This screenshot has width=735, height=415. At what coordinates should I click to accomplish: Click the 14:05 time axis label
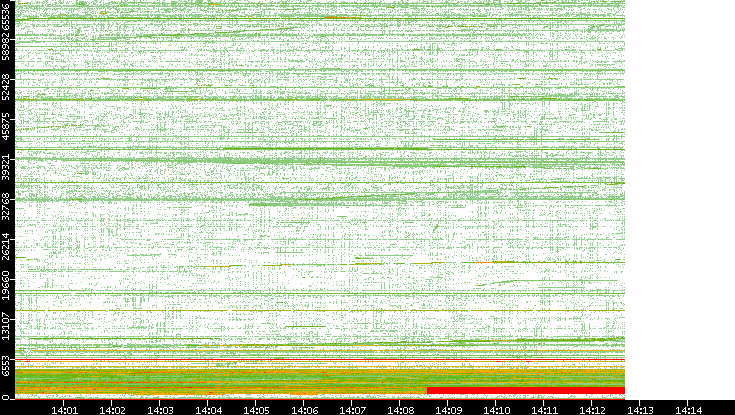point(255,410)
